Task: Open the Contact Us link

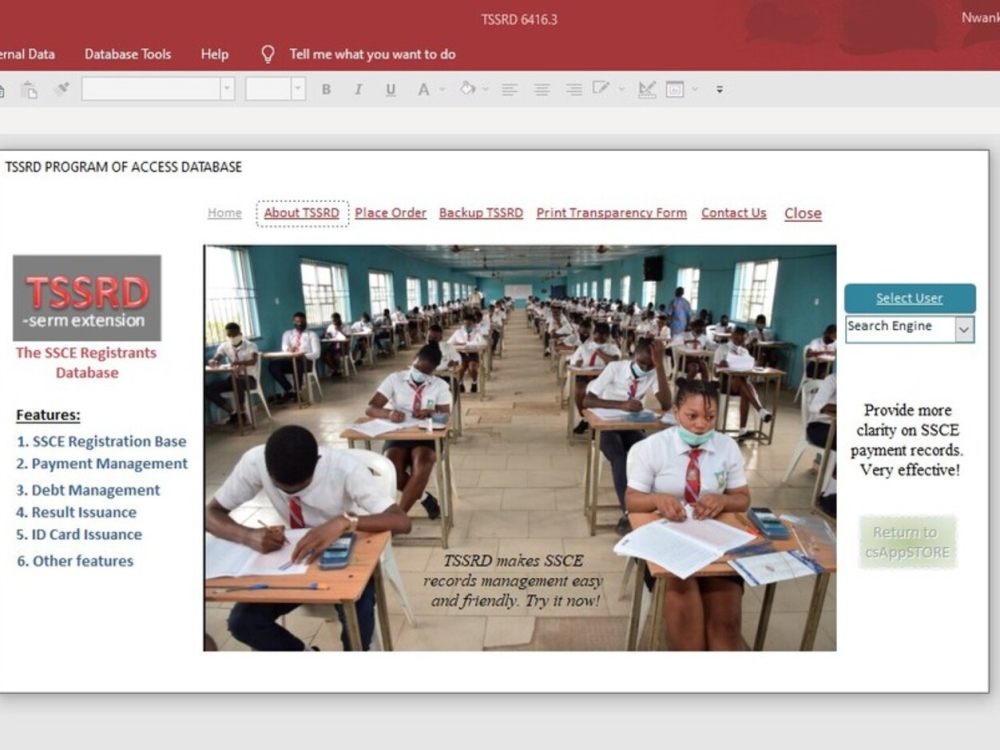Action: point(733,213)
